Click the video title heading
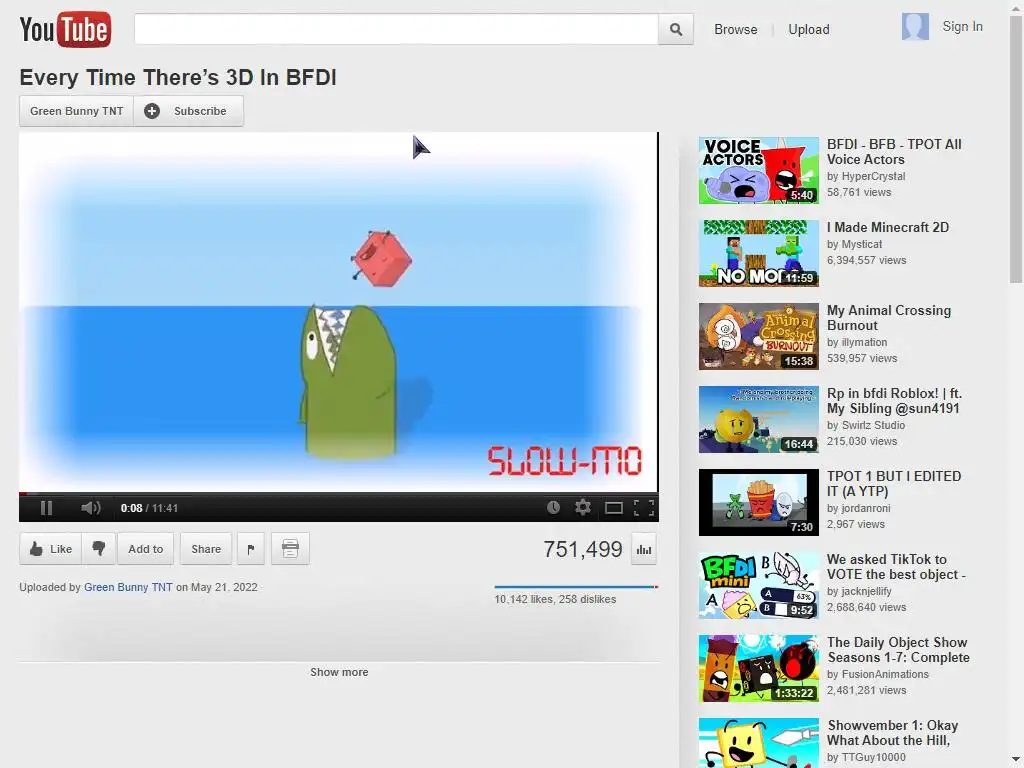The image size is (1024, 768). [x=178, y=77]
